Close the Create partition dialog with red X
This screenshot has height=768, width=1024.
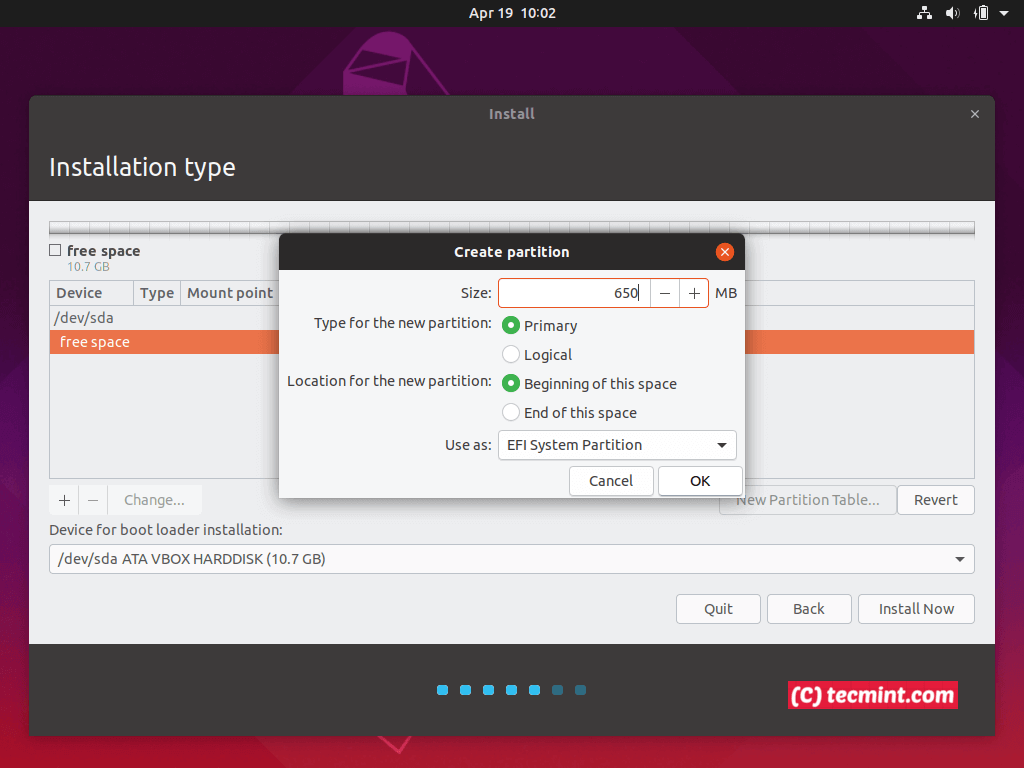click(724, 251)
